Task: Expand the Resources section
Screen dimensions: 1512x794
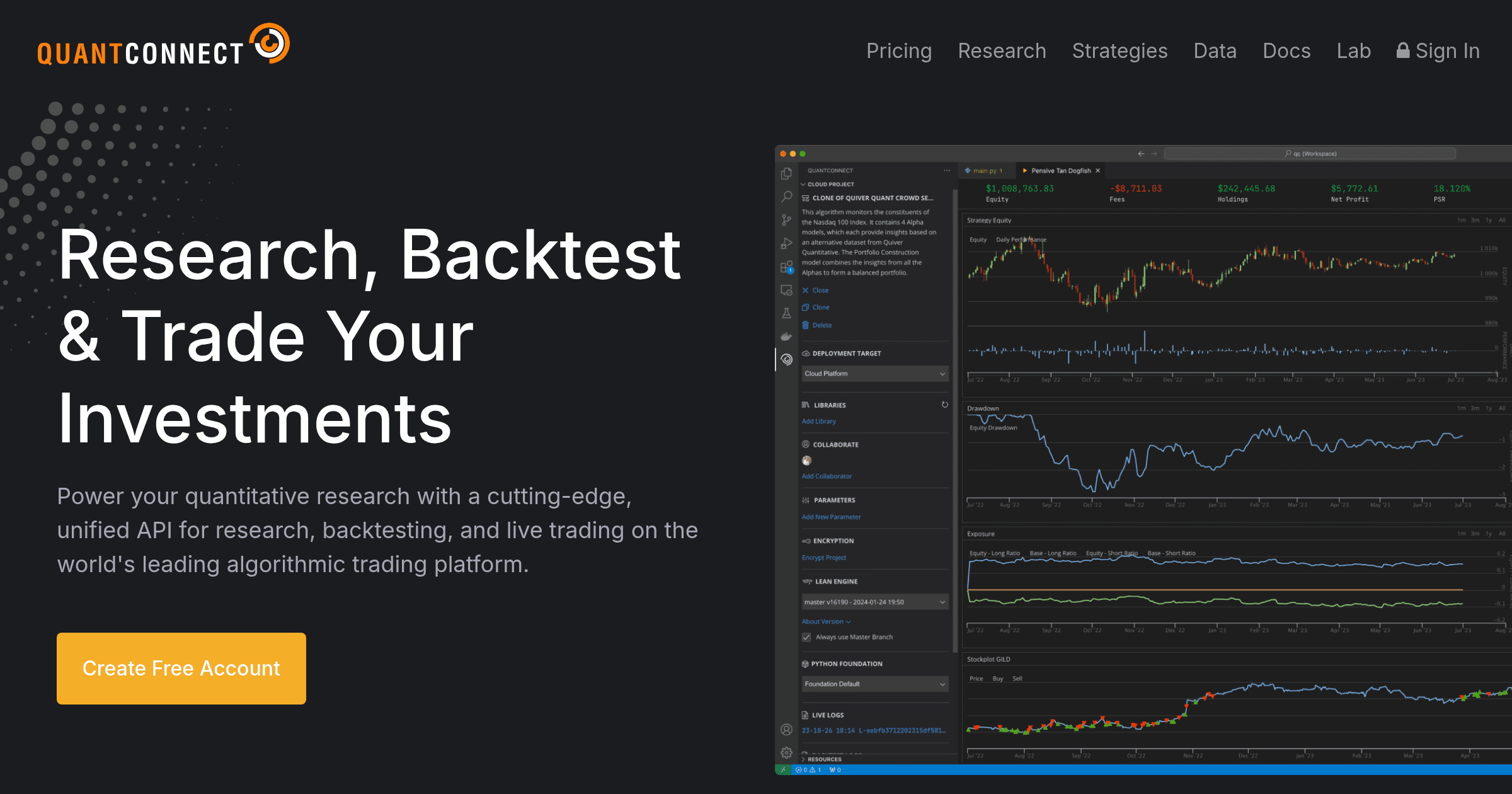Action: point(821,759)
